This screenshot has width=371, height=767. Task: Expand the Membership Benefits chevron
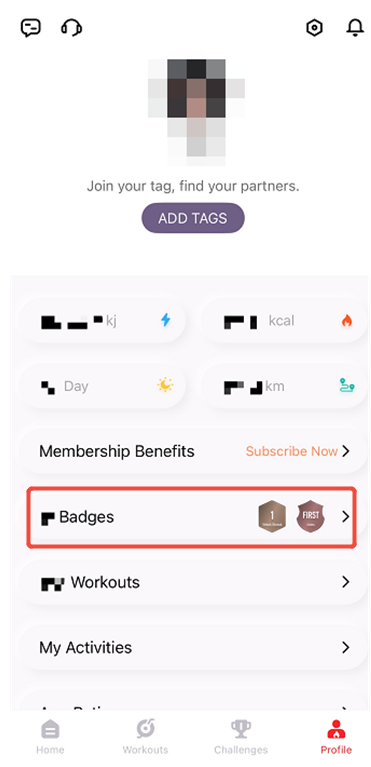(x=346, y=451)
